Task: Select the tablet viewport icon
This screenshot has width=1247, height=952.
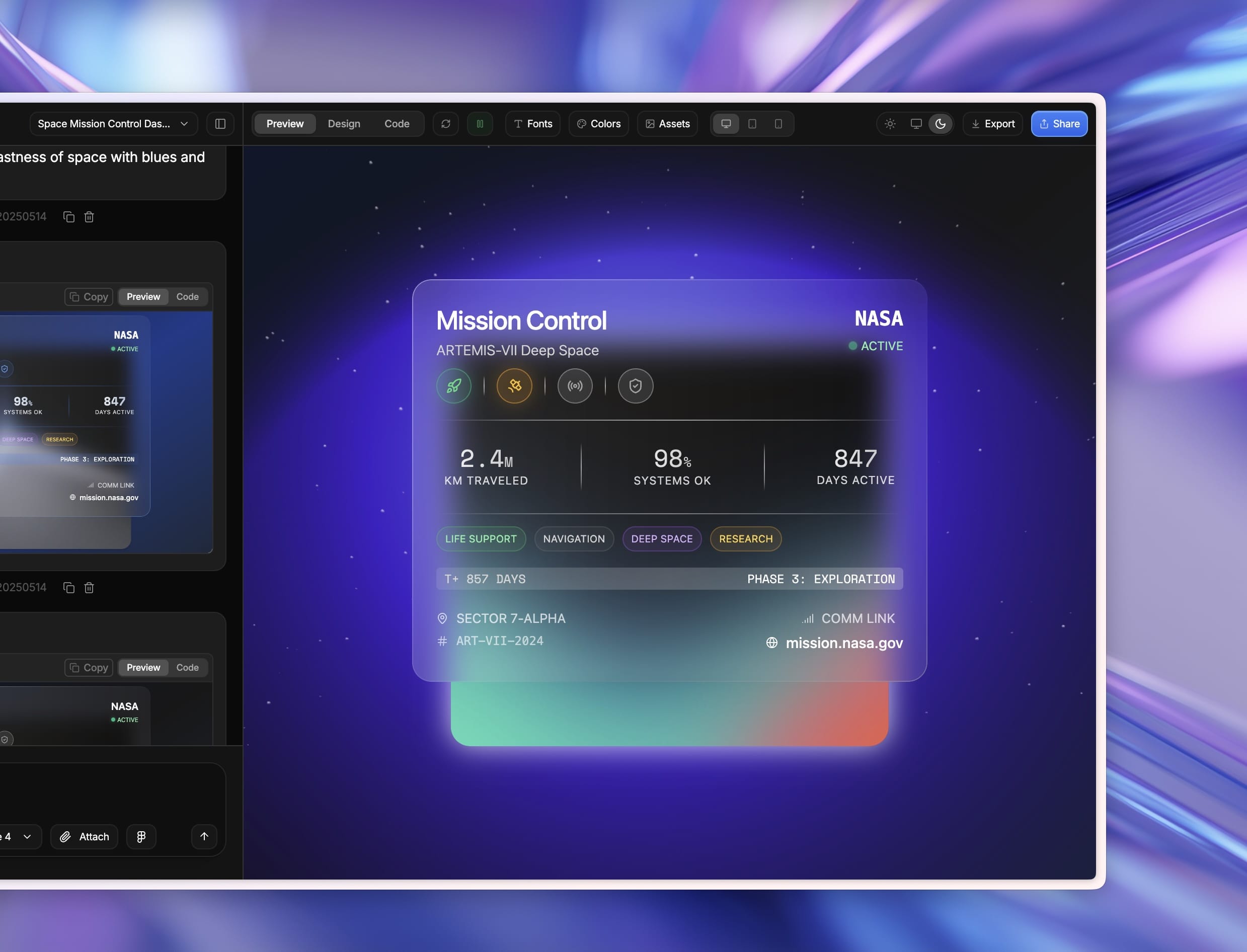Action: pyautogui.click(x=752, y=124)
